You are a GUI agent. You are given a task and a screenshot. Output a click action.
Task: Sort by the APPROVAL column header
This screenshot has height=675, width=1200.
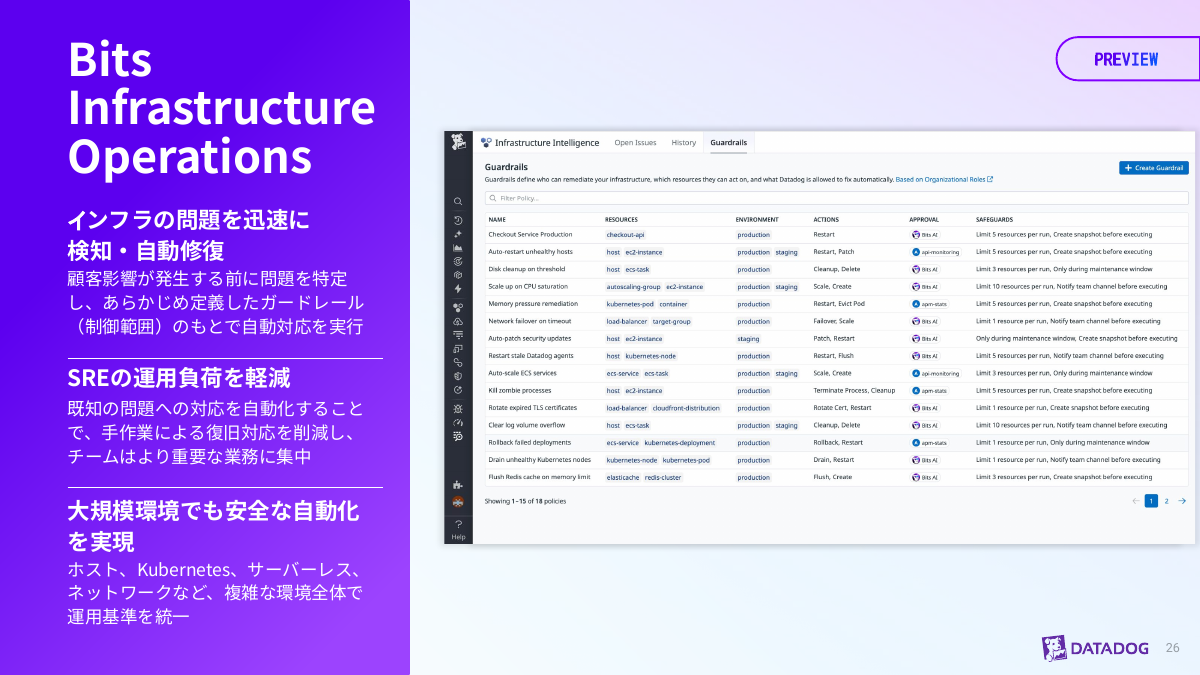pos(924,219)
